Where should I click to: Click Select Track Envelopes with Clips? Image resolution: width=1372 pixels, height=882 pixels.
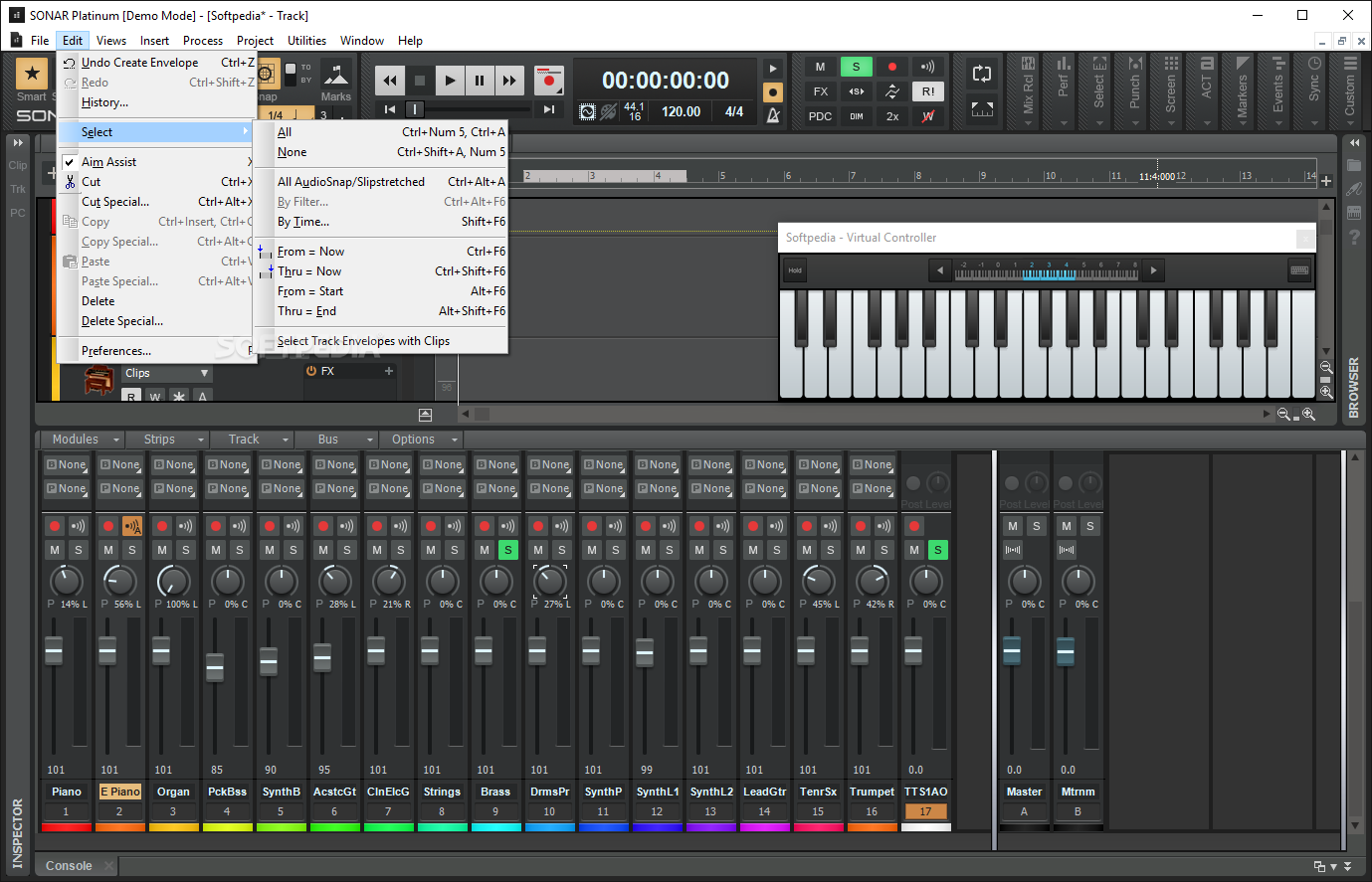(x=381, y=341)
